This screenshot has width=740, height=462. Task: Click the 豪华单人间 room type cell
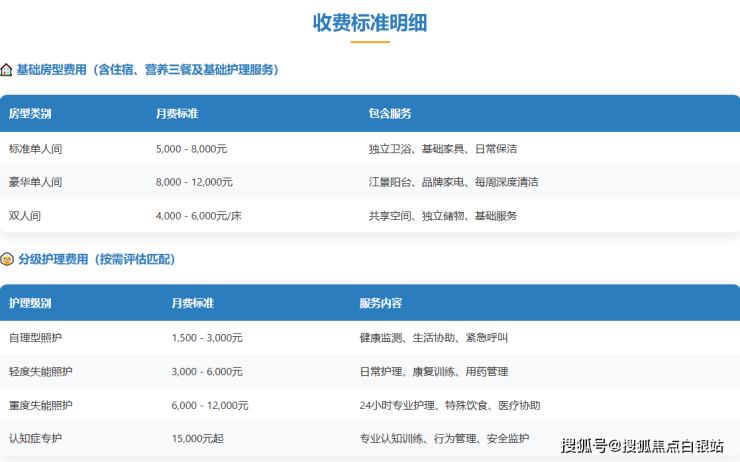tap(35, 182)
